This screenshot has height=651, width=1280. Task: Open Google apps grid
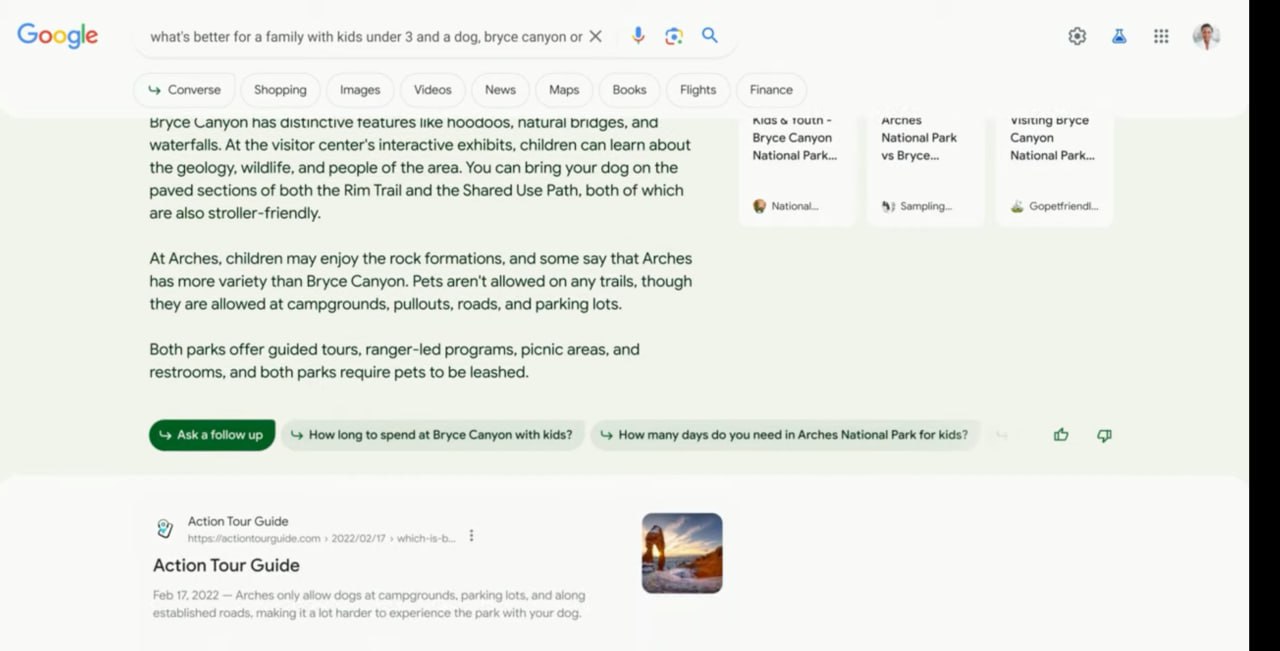click(1161, 36)
